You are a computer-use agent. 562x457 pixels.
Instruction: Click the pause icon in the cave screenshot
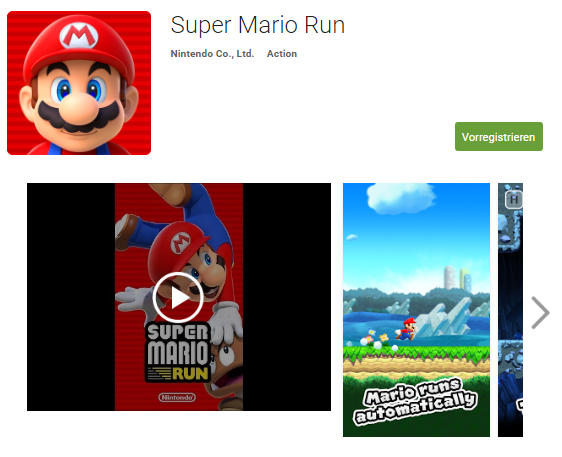point(514,200)
